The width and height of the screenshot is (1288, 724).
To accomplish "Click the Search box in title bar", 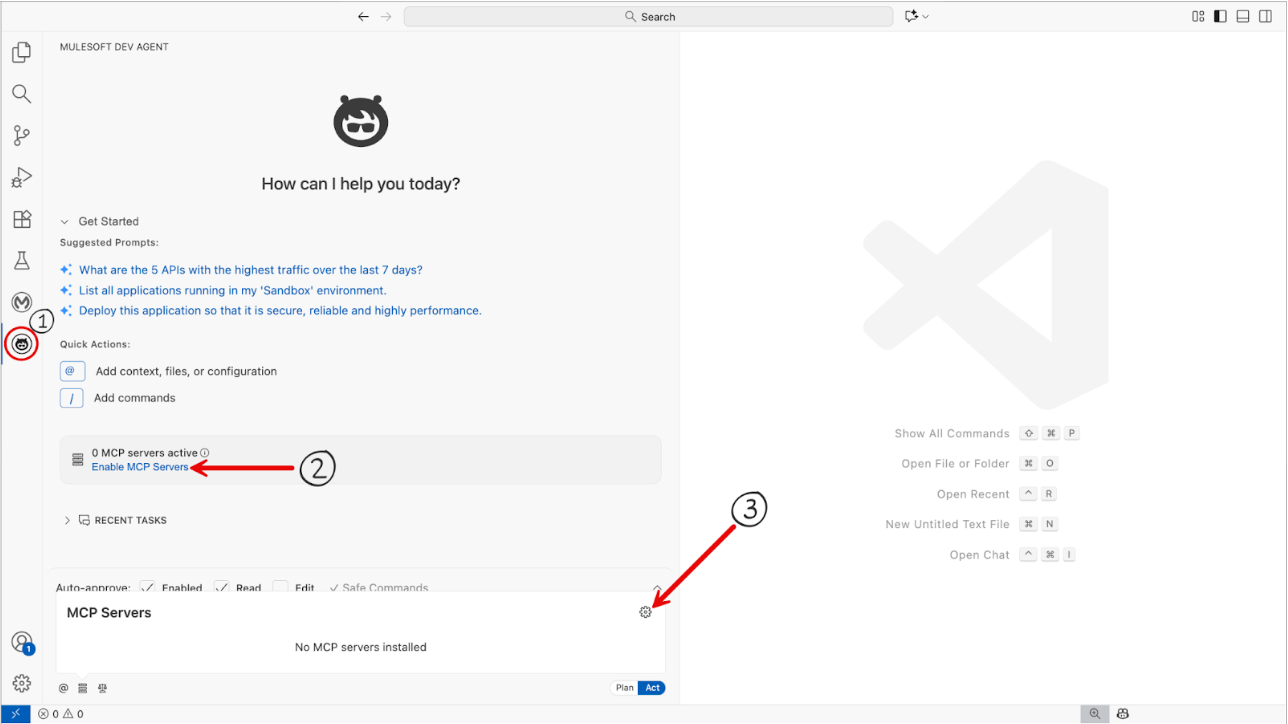I will pos(648,16).
